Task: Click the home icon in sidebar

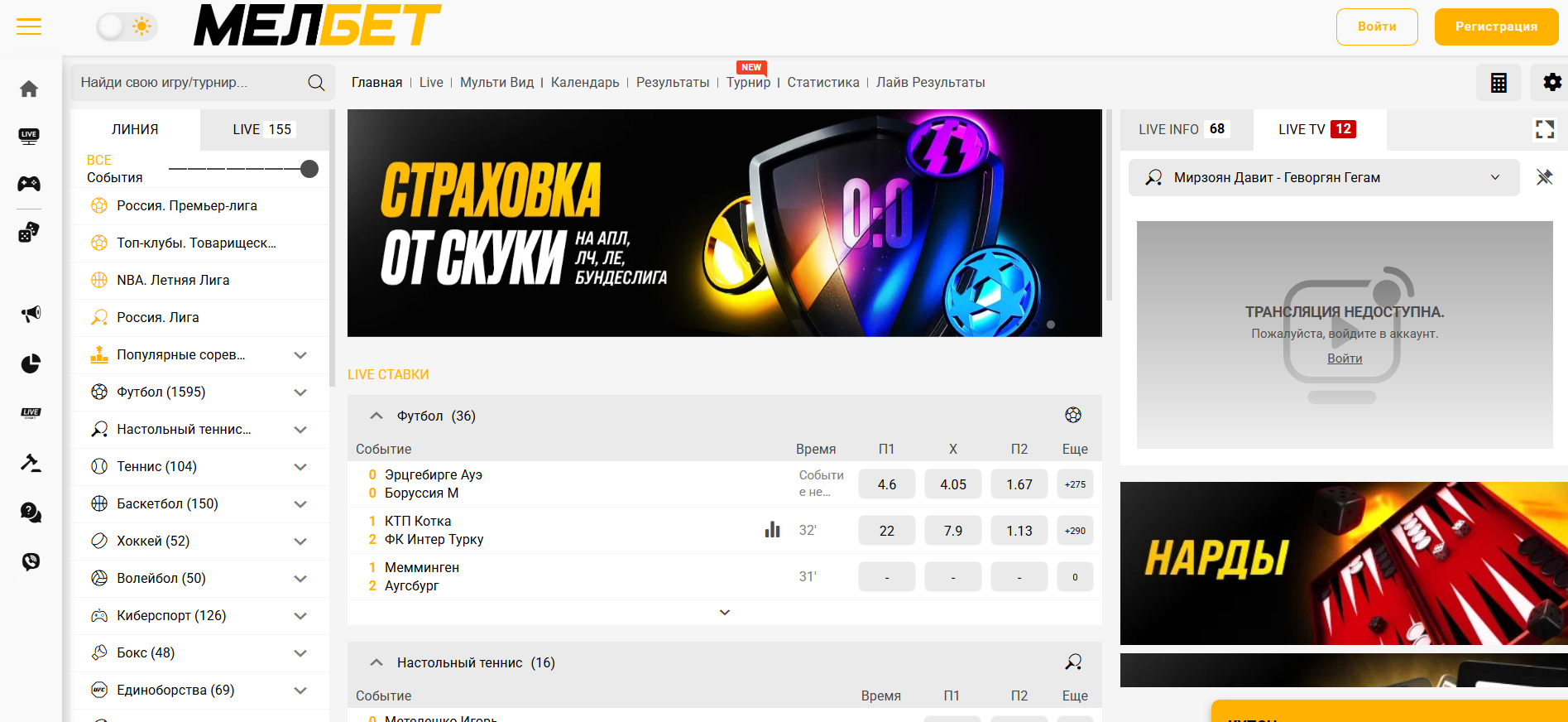Action: [29, 89]
